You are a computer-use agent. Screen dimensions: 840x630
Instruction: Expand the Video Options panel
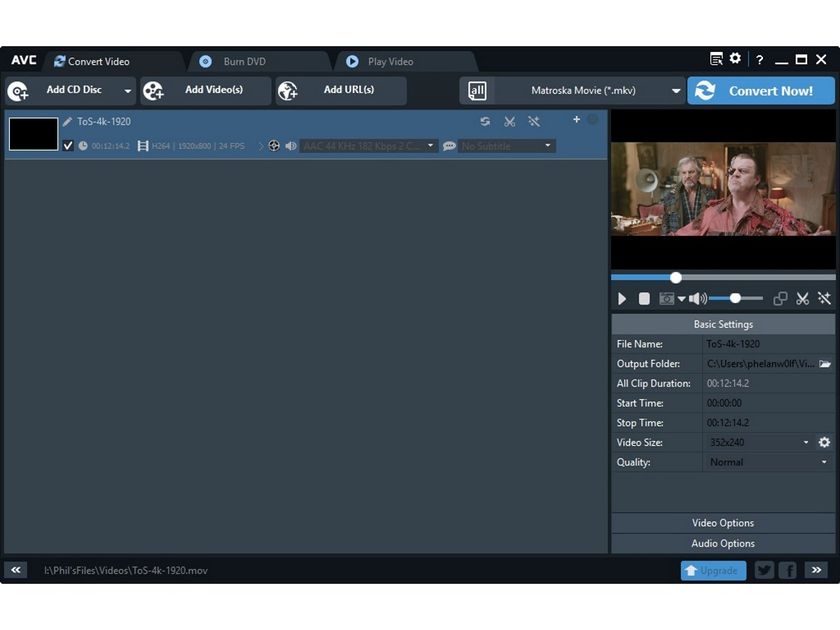click(x=722, y=523)
